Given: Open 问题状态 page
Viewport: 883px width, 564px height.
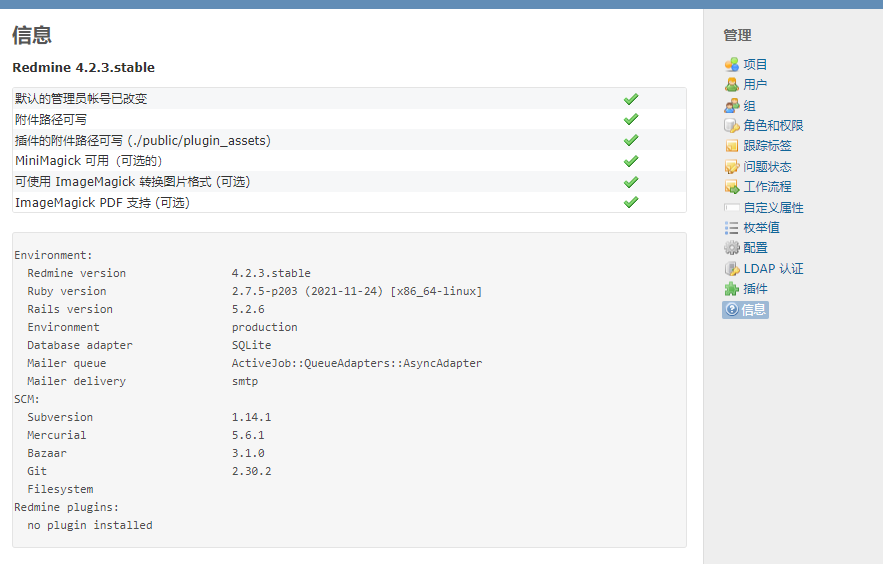Looking at the screenshot, I should 767,167.
